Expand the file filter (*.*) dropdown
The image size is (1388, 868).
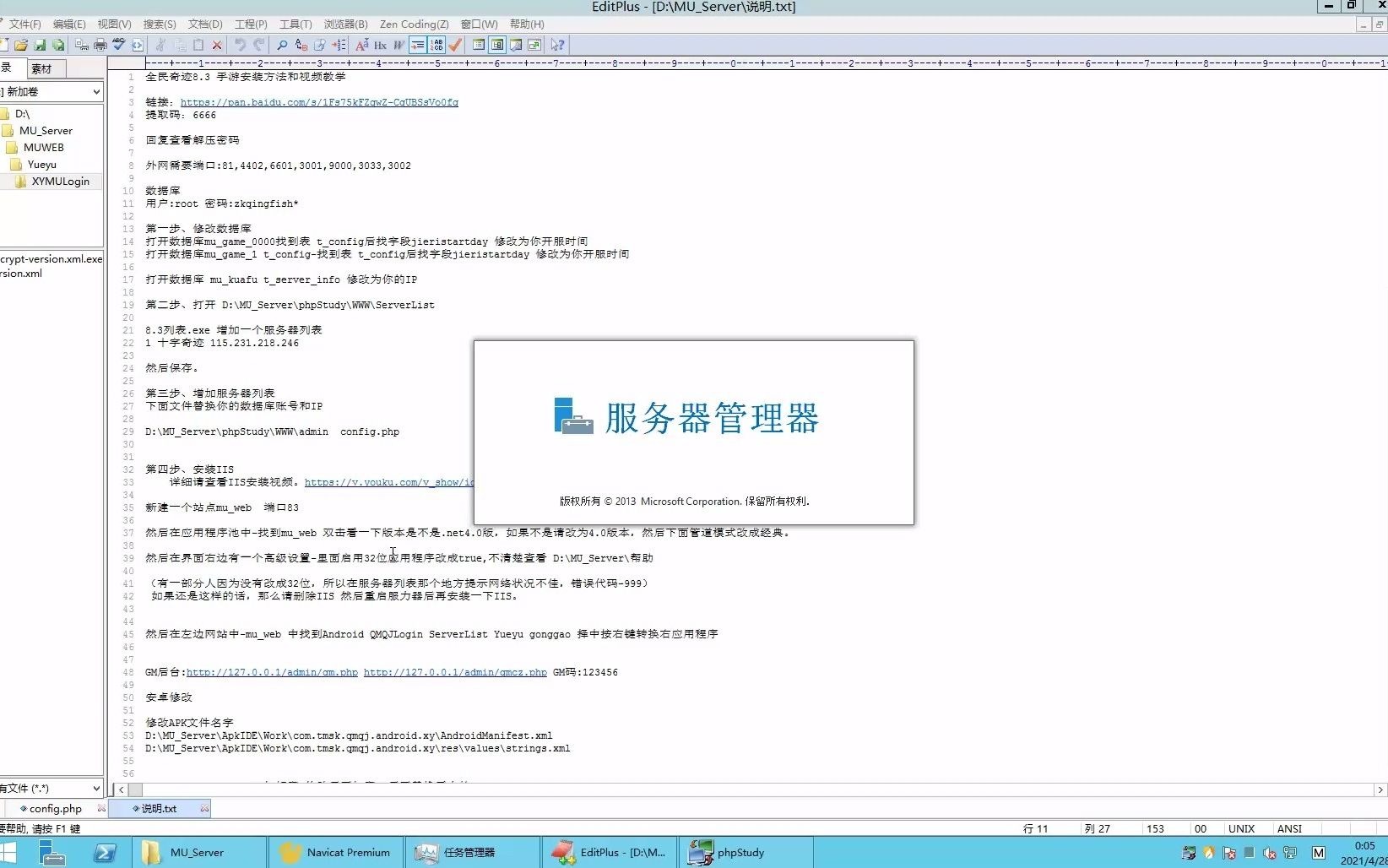coord(96,788)
